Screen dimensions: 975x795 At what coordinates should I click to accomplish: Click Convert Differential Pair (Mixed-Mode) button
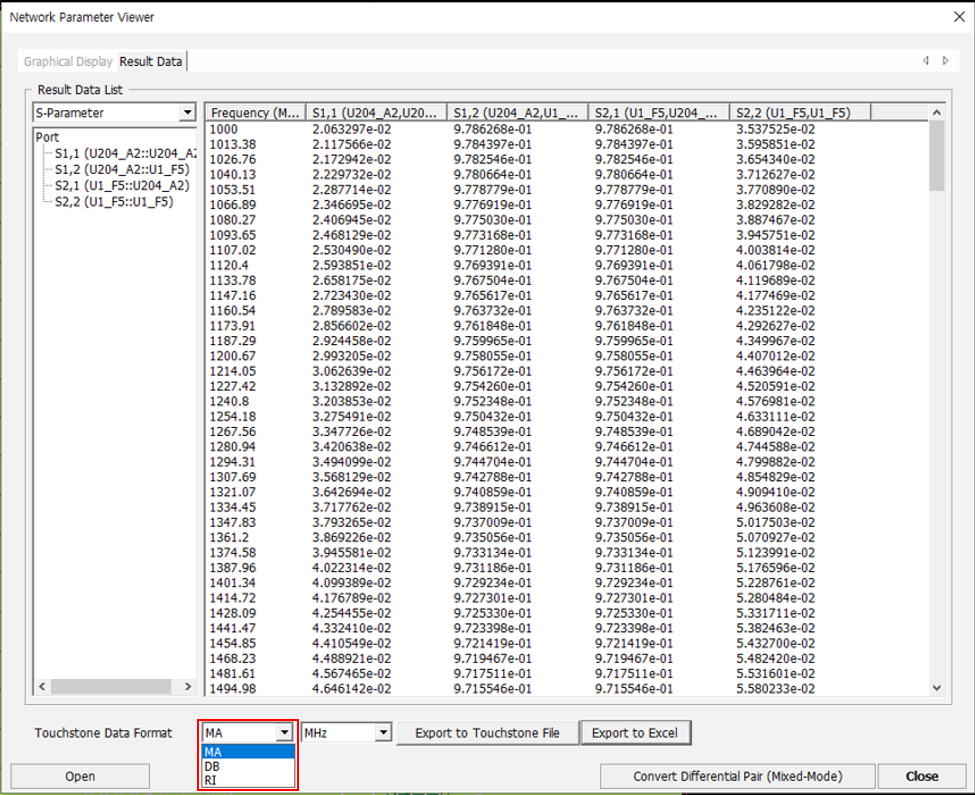point(737,776)
